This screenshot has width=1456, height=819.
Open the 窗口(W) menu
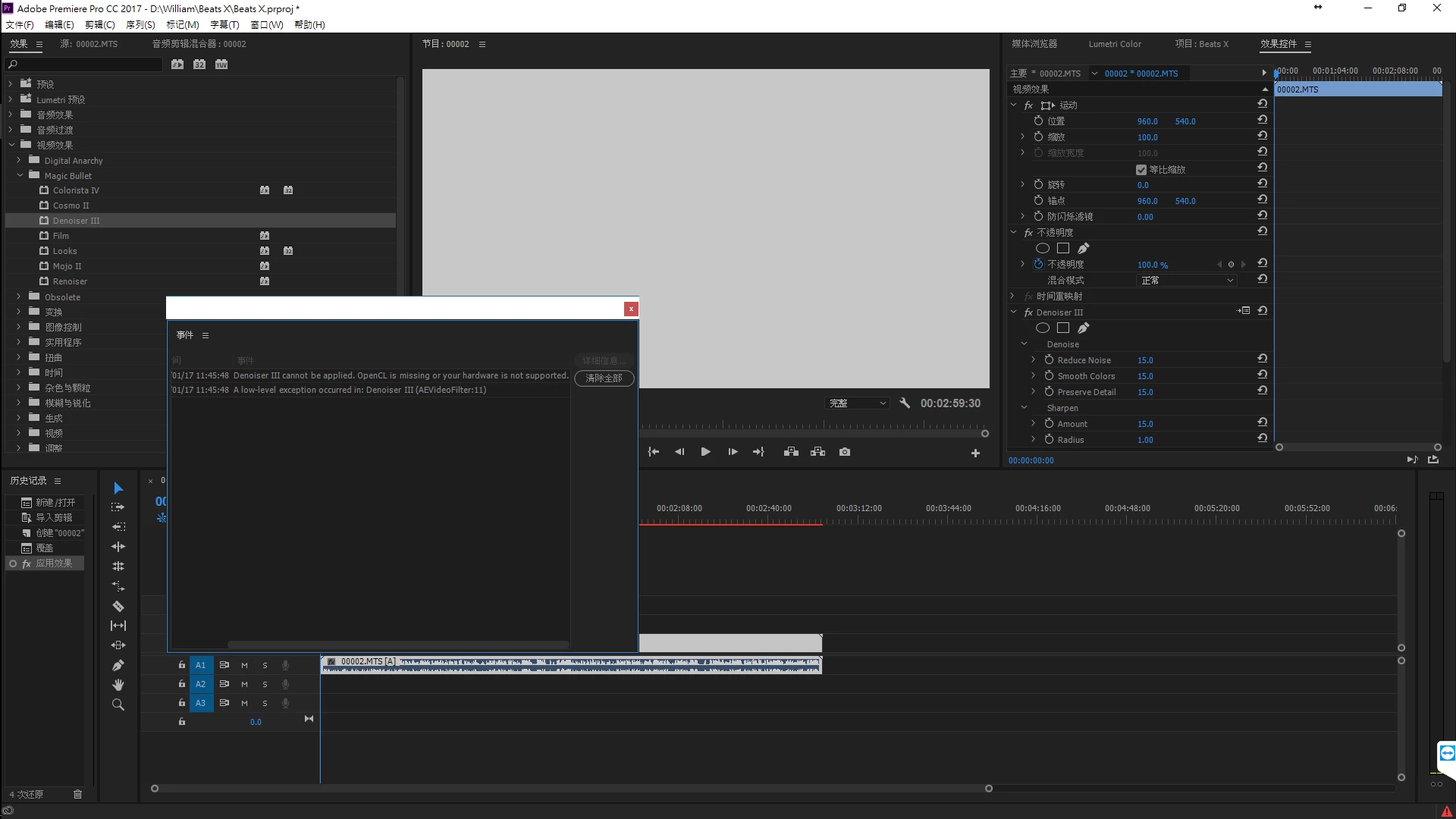[267, 25]
